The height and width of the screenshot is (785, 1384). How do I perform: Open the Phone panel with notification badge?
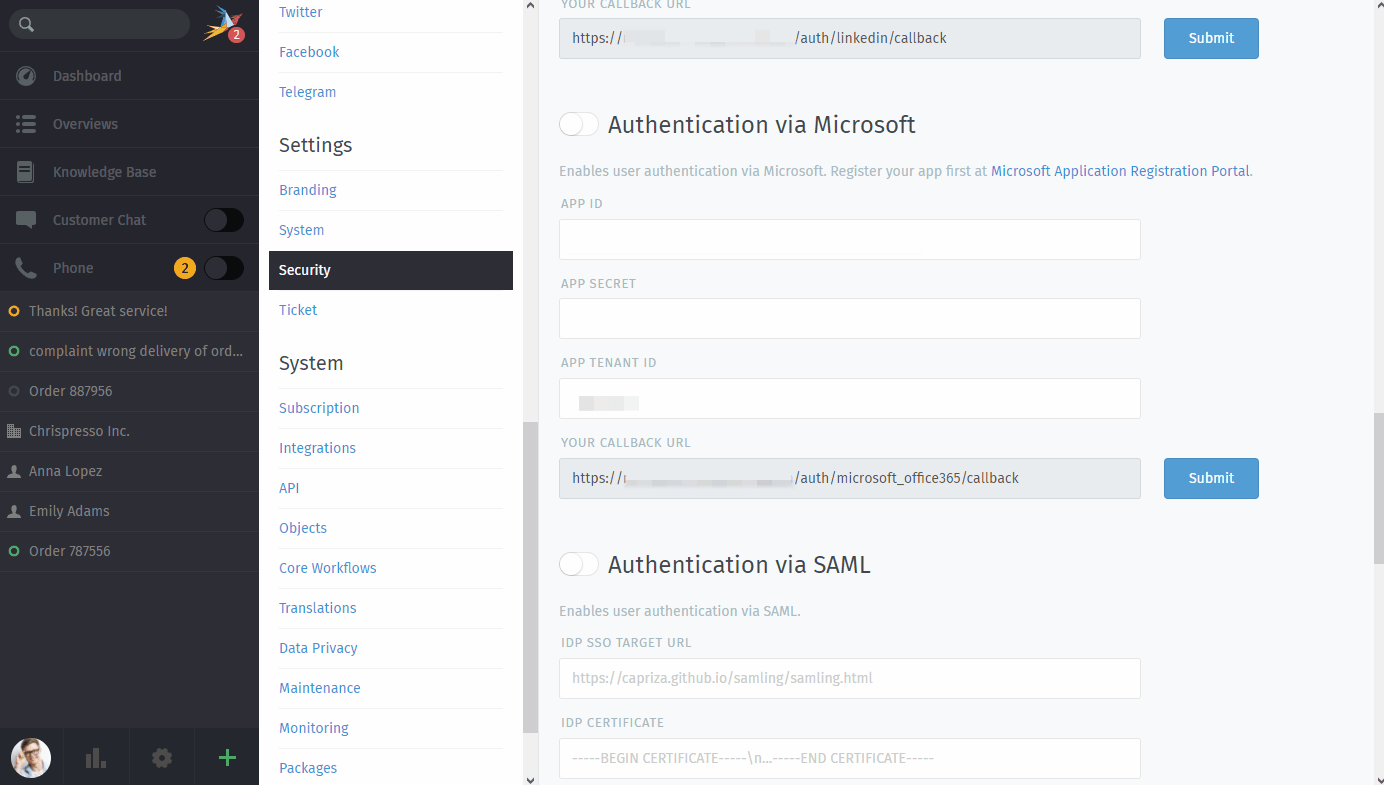[x=73, y=267]
